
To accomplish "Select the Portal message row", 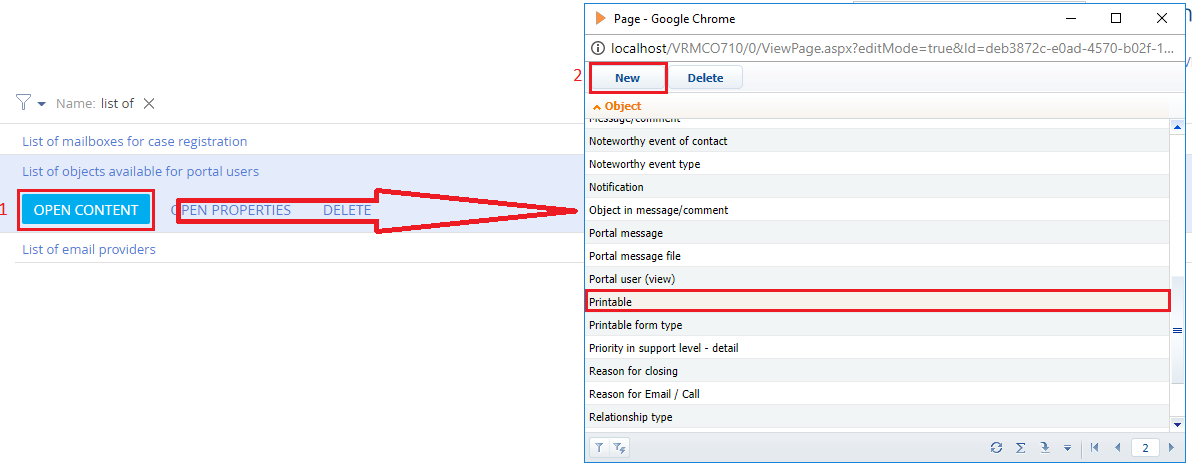I will click(x=877, y=233).
